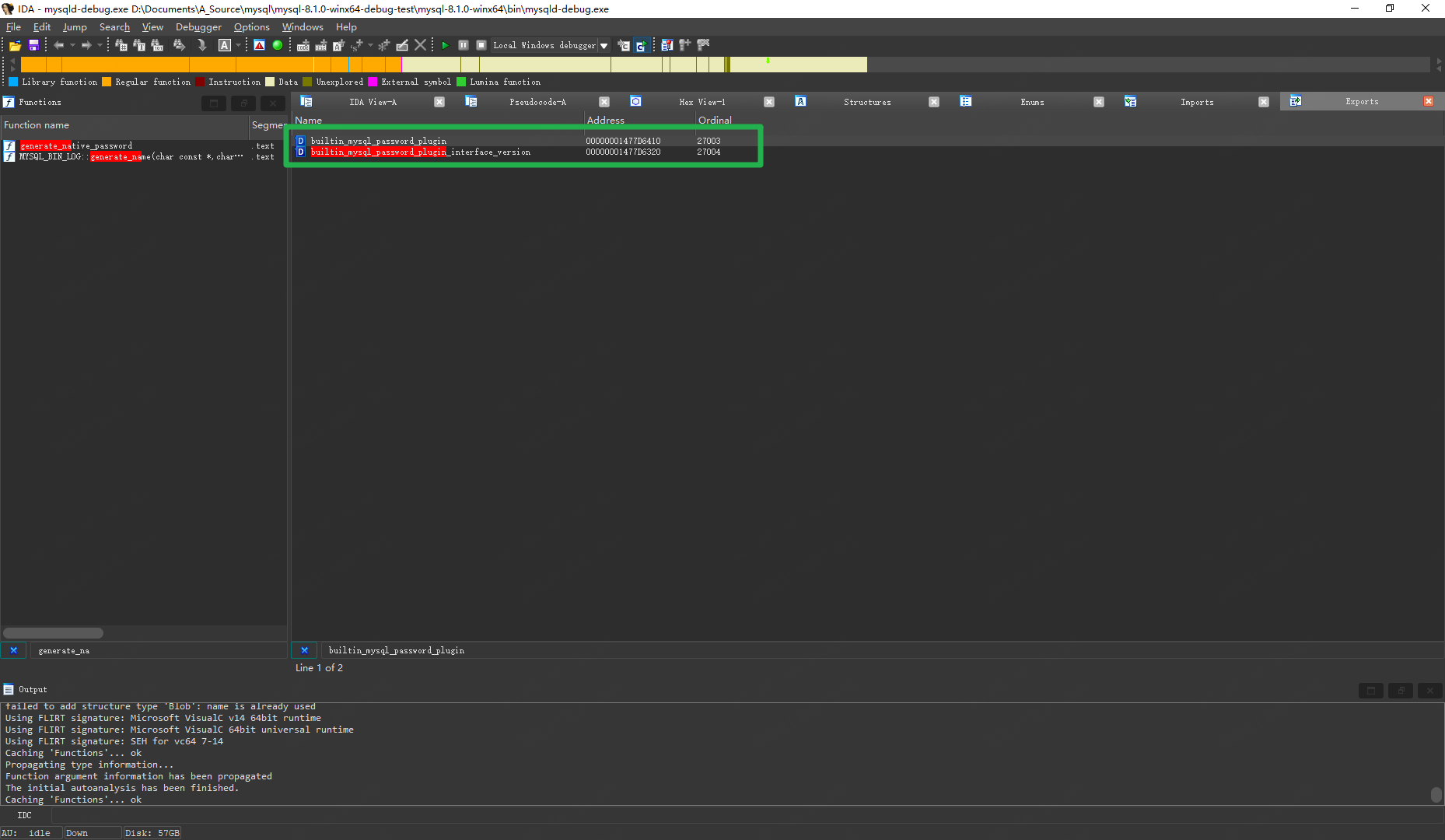
Task: Sort exports by the Ordinal column header
Action: coord(715,121)
